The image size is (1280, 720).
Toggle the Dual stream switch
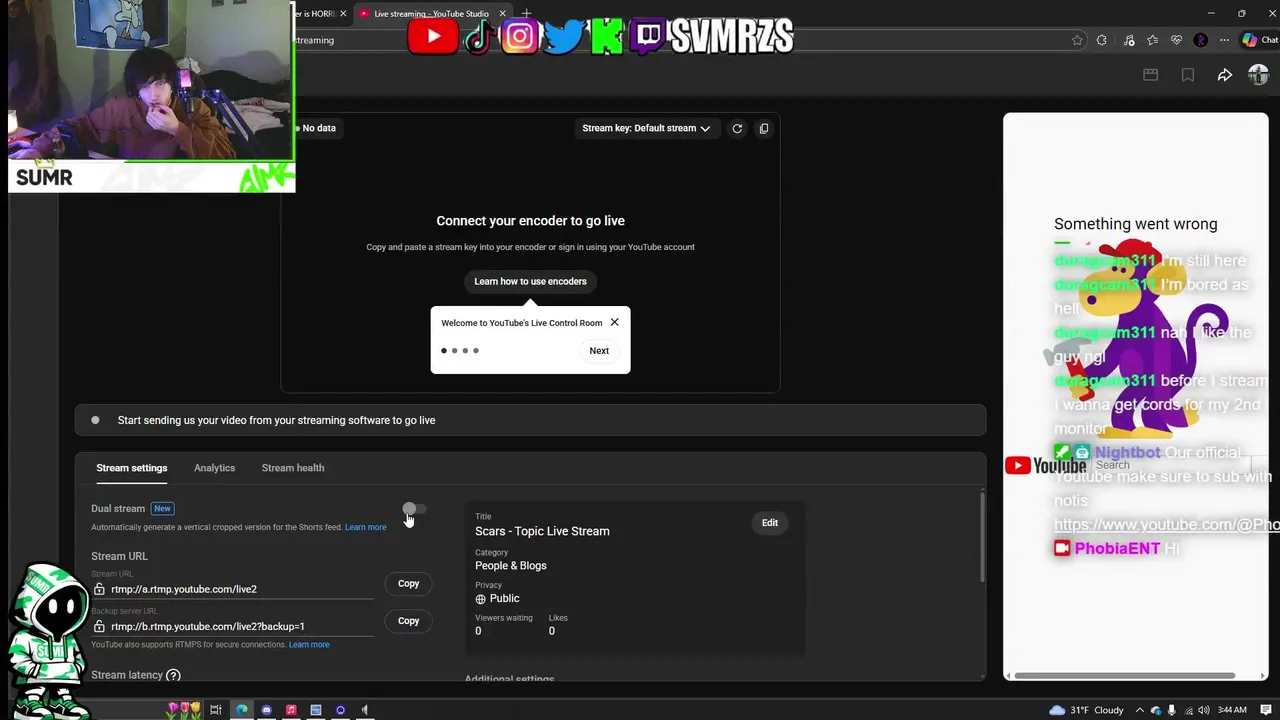coord(415,509)
